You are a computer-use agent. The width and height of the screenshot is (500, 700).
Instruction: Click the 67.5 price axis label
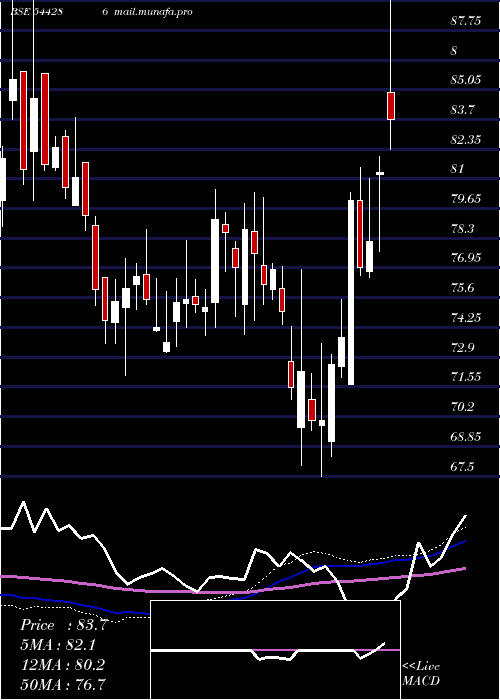(462, 467)
